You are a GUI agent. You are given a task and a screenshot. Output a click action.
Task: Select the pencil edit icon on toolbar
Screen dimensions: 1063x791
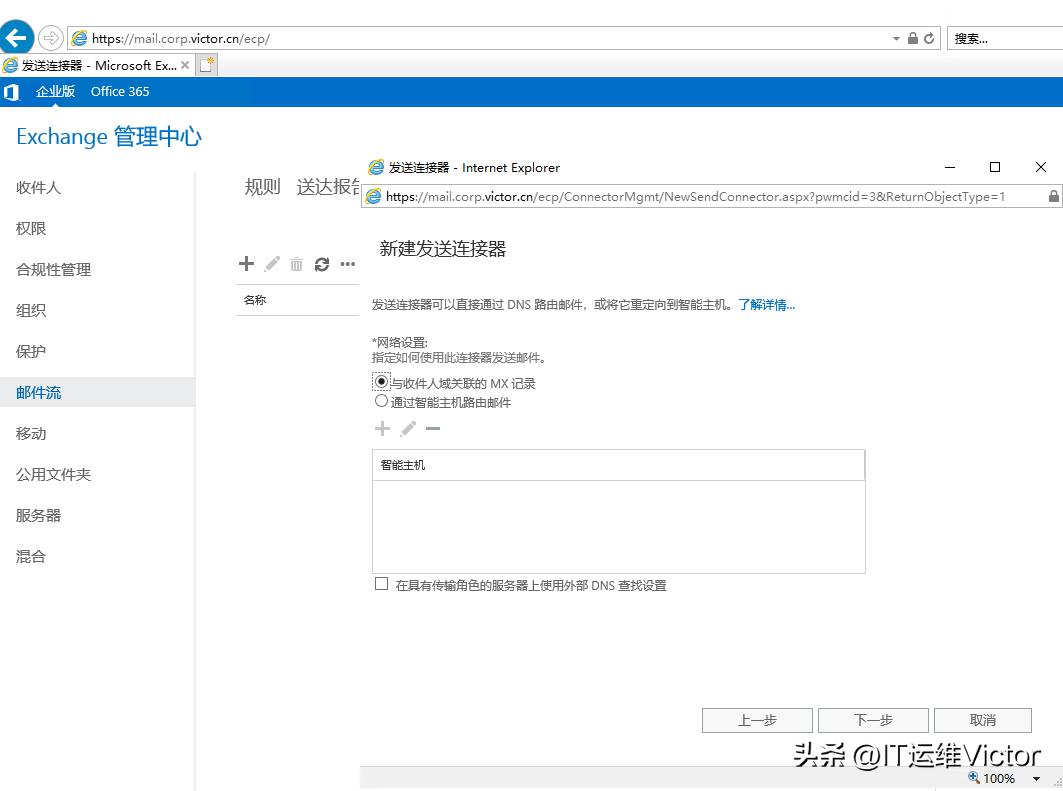point(271,264)
